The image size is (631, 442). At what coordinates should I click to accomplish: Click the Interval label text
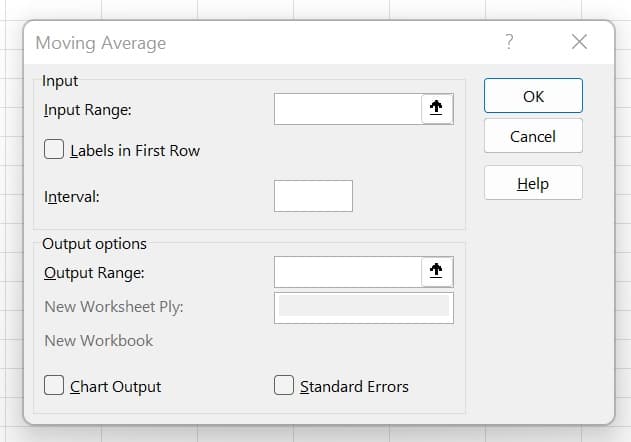pos(72,196)
